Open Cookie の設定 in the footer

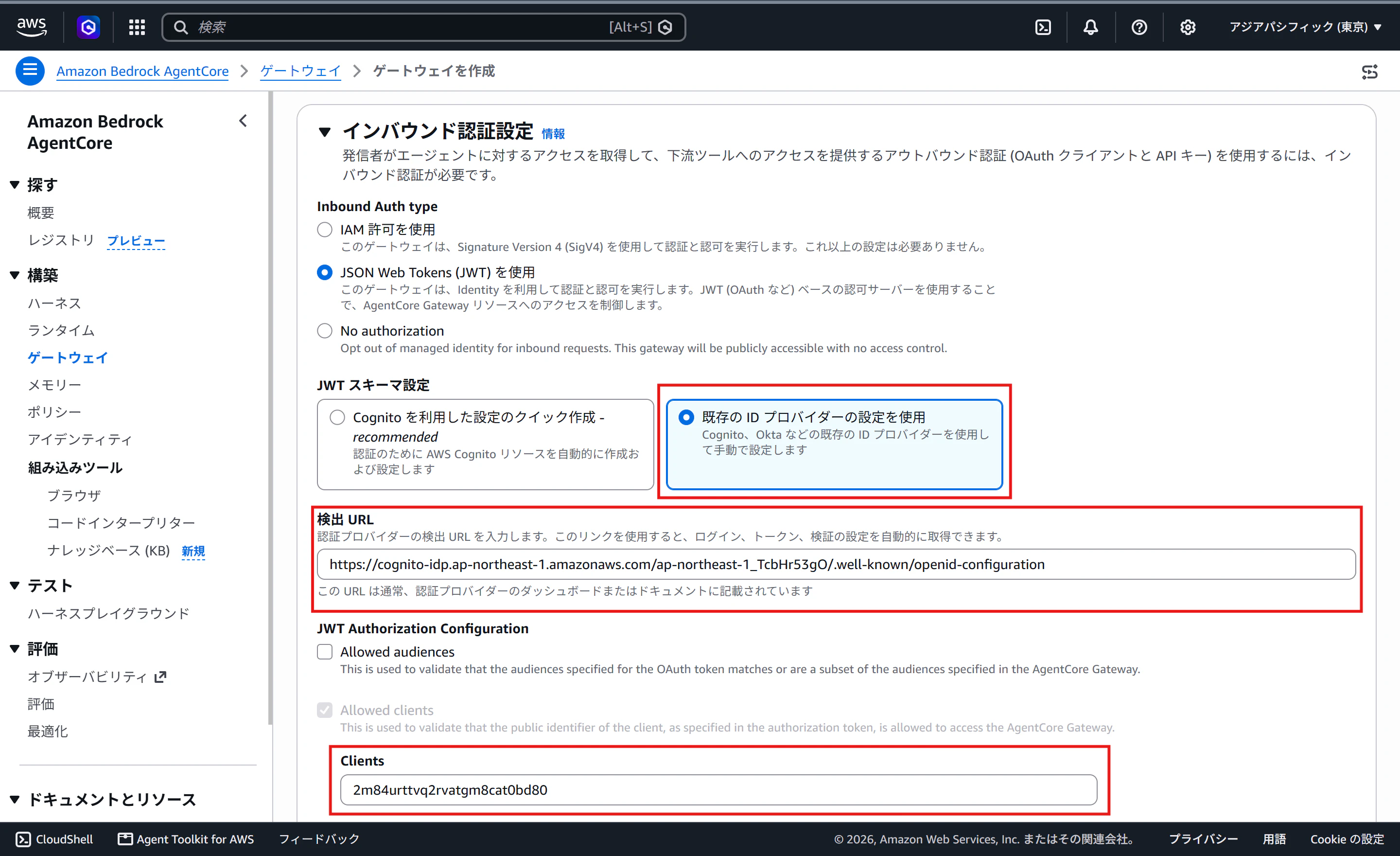[x=1347, y=839]
